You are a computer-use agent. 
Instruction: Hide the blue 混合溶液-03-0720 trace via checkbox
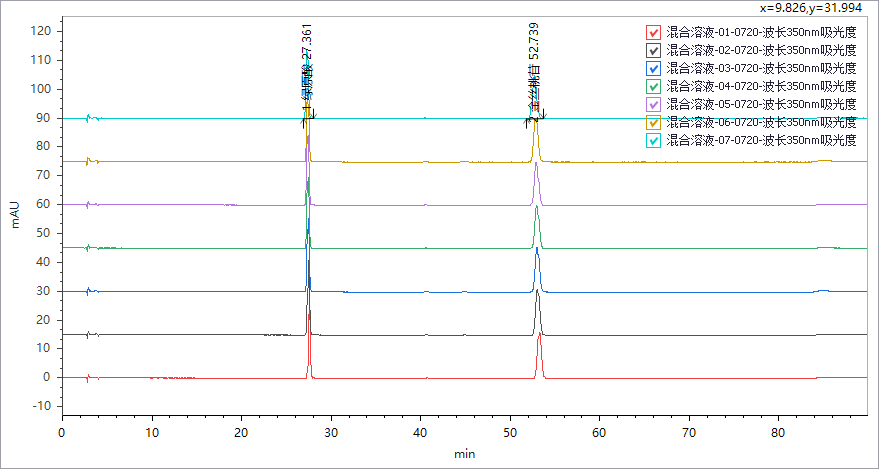point(653,68)
